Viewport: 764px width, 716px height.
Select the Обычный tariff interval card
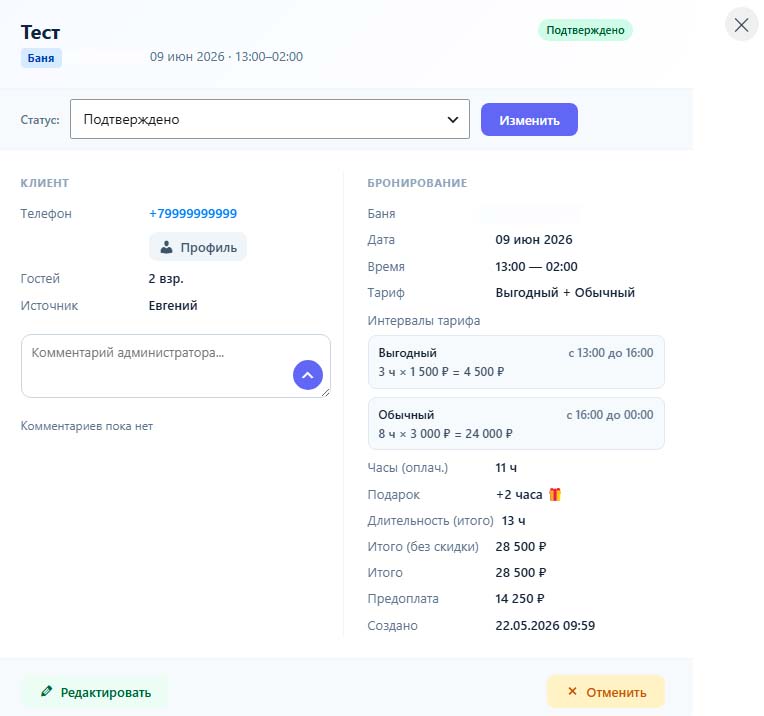516,424
